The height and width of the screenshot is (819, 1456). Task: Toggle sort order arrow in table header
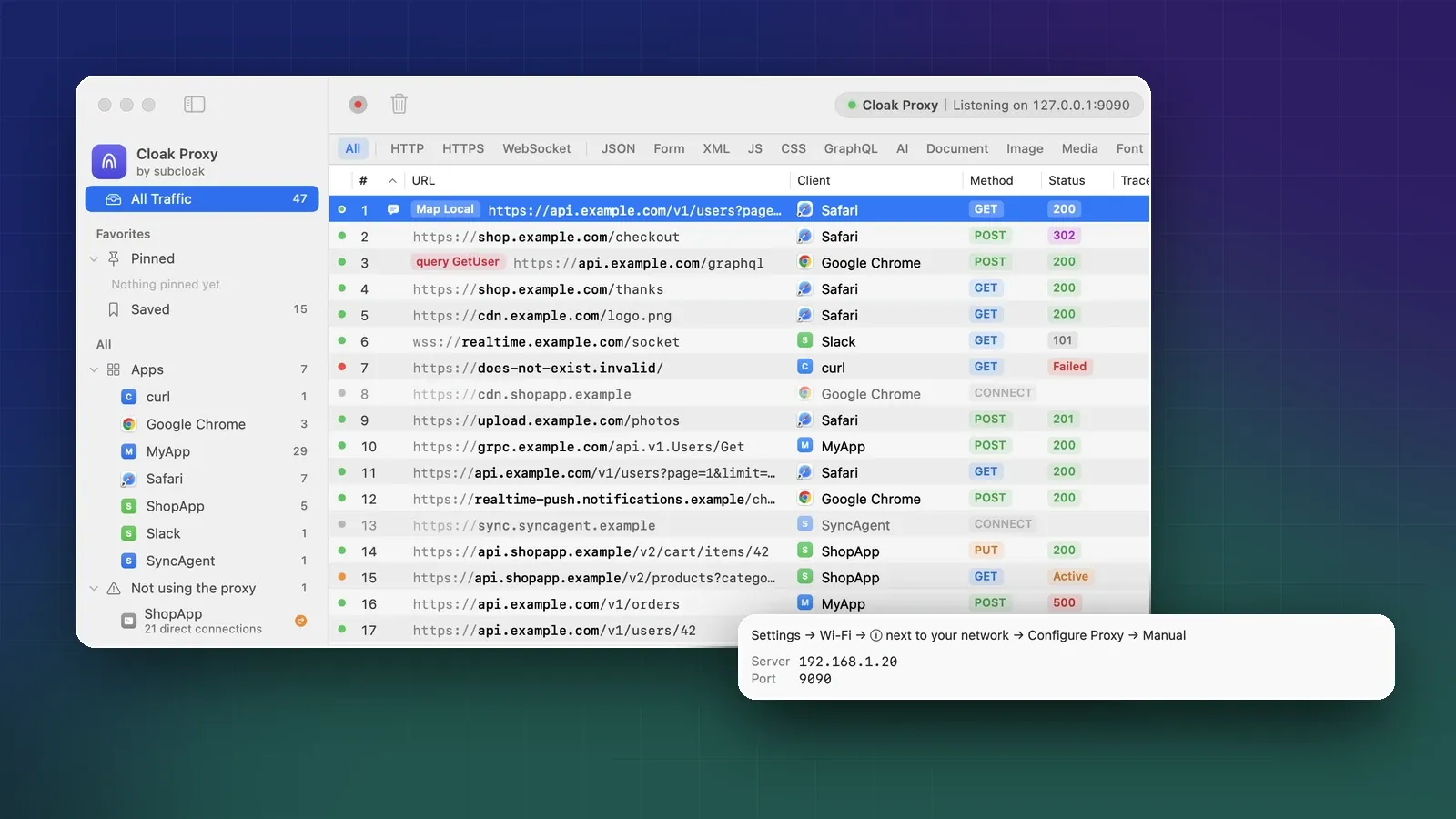point(392,180)
